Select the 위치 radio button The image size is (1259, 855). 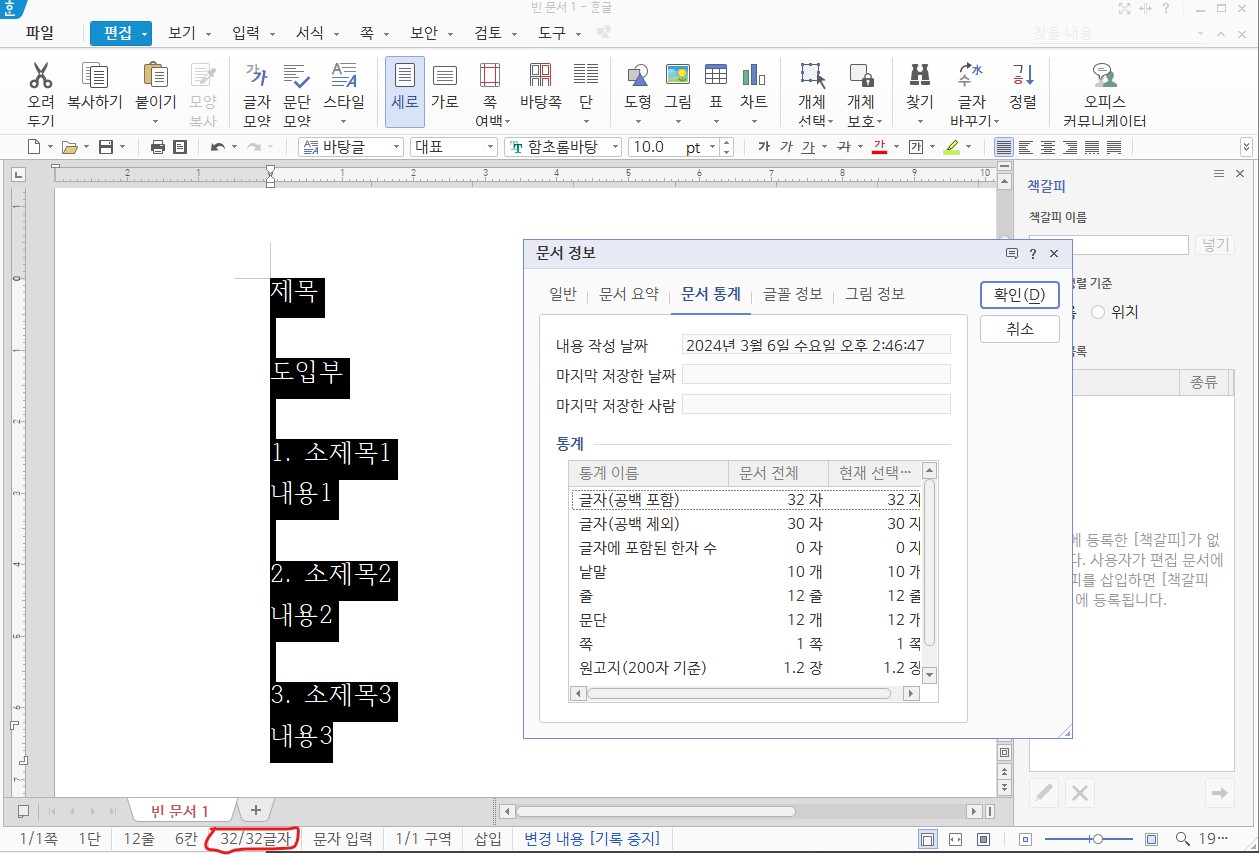1098,311
